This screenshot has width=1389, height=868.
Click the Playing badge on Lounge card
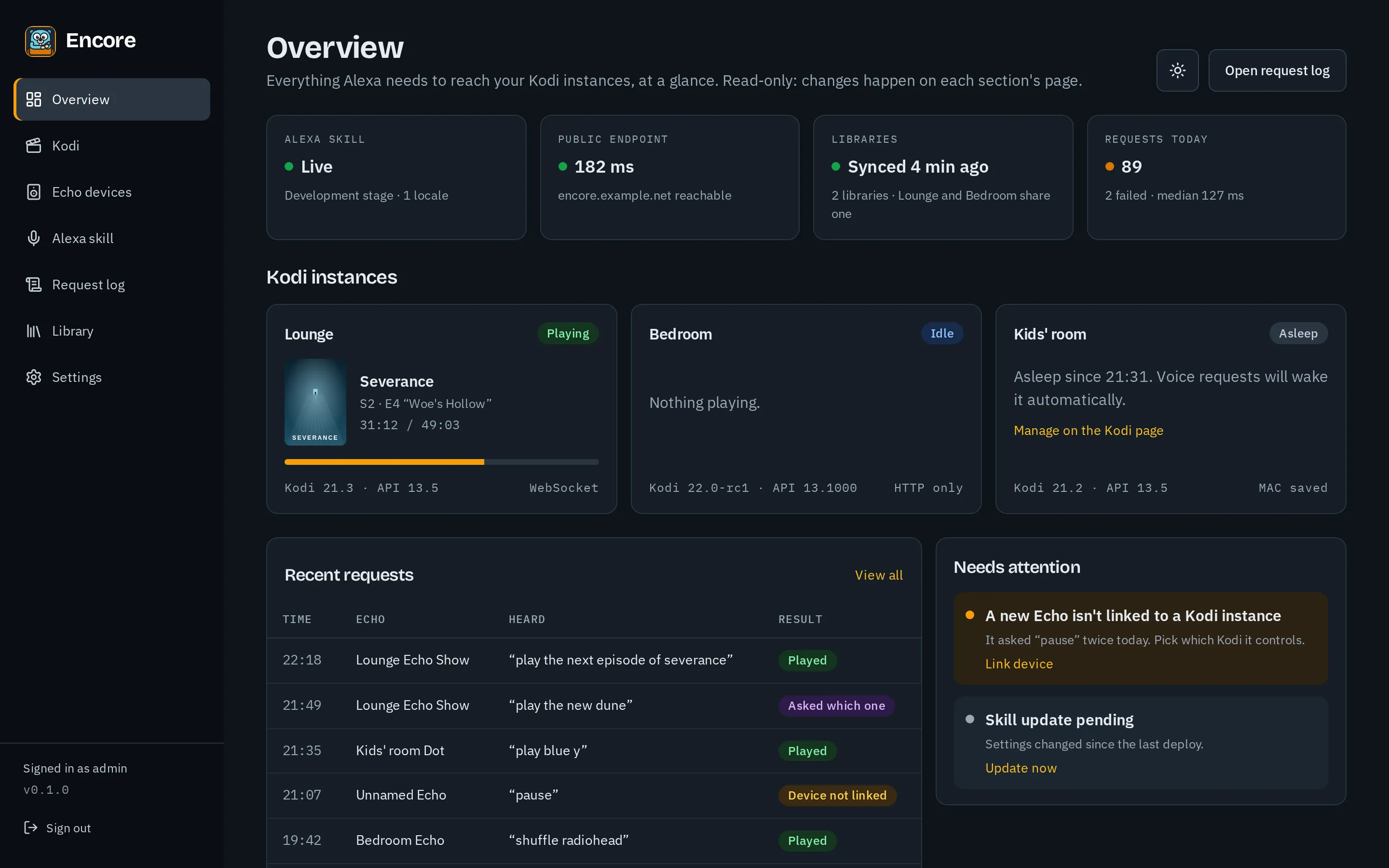tap(568, 334)
